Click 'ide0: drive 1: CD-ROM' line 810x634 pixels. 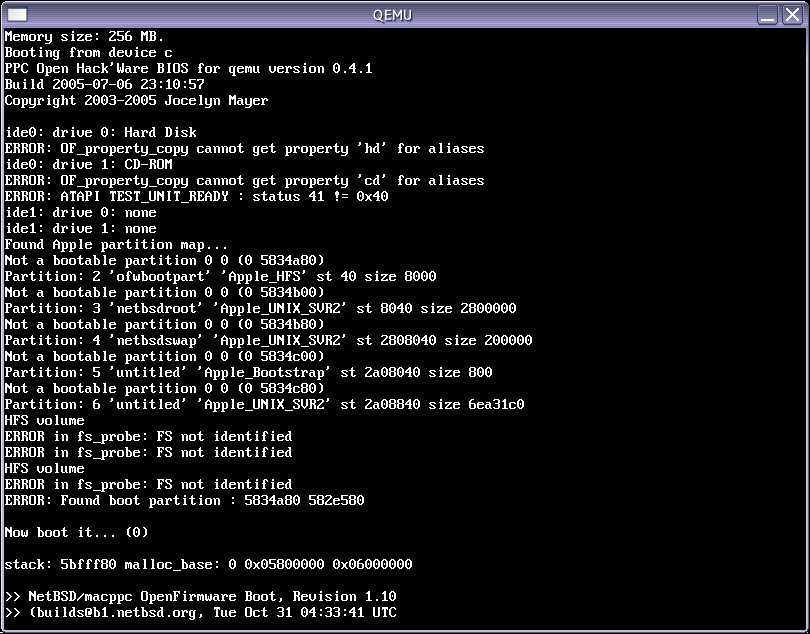(x=88, y=164)
